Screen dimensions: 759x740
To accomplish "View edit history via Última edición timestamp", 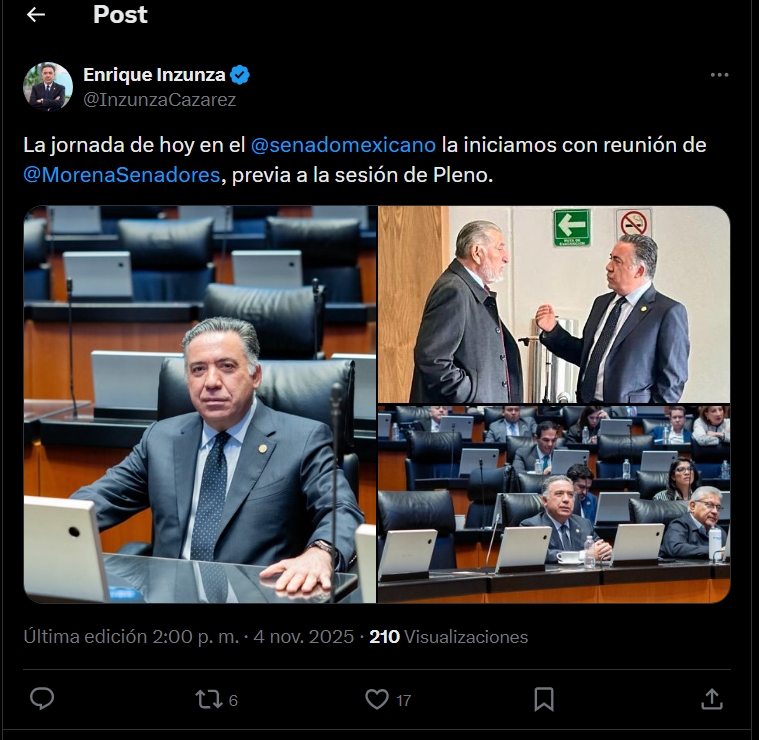I will 131,637.
